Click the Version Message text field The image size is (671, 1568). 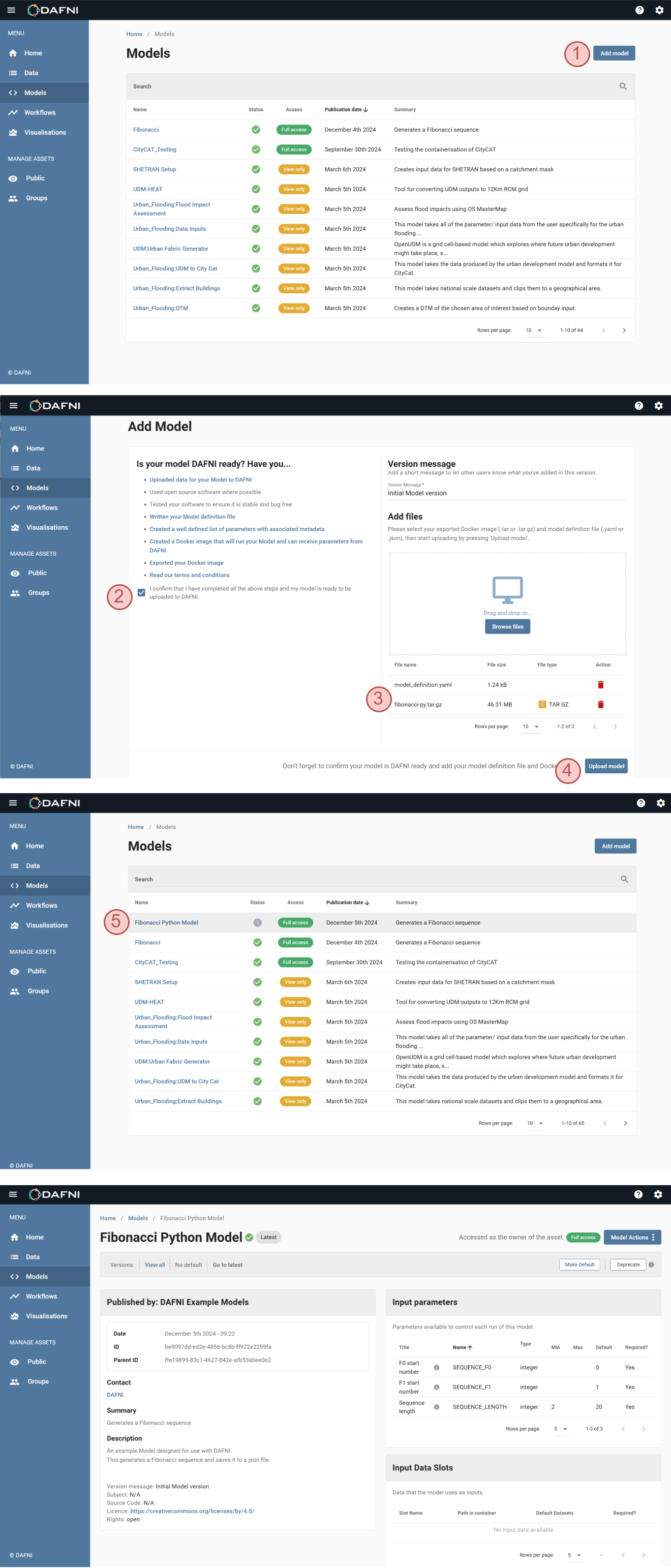point(505,493)
